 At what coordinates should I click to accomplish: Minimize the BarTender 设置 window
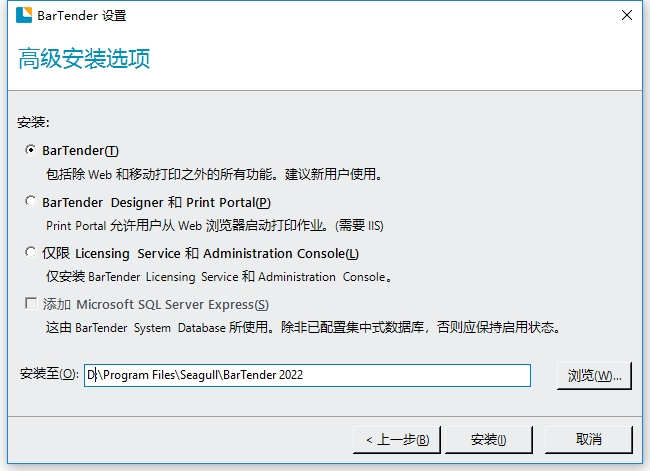580,15
